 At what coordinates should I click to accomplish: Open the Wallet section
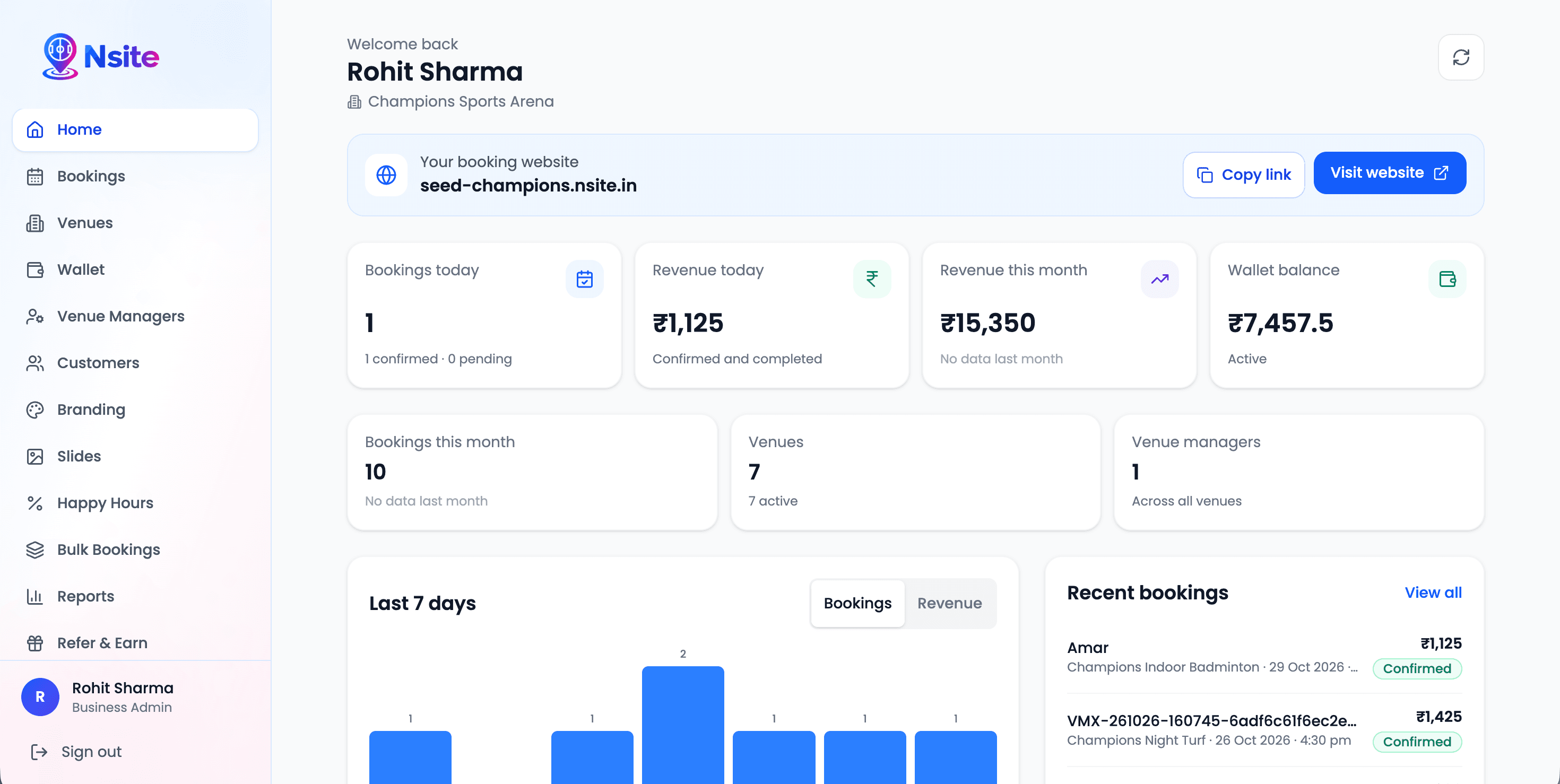(135, 269)
